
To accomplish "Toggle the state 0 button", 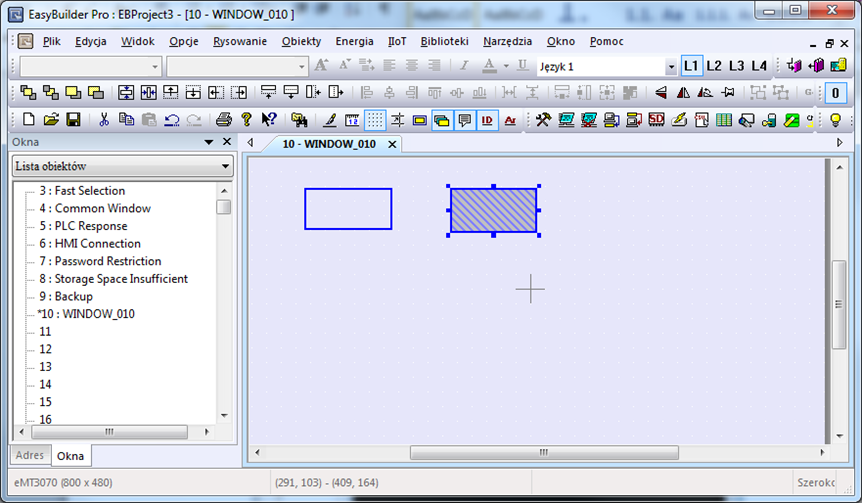I will pyautogui.click(x=836, y=93).
